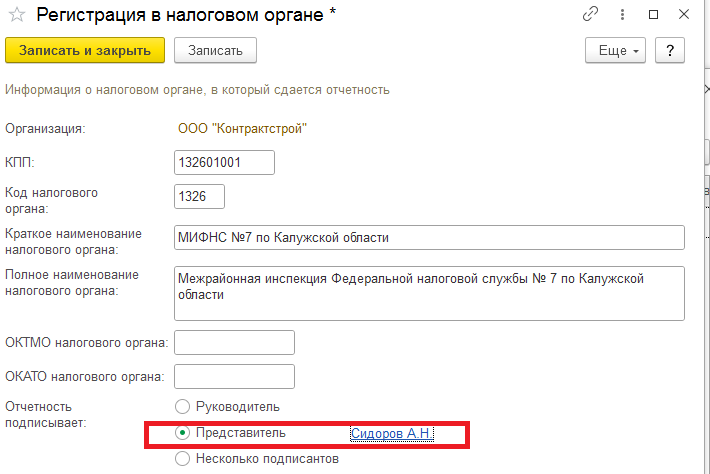Focus the КПП input field
Viewport: 710px width, 474px height.
(224, 163)
